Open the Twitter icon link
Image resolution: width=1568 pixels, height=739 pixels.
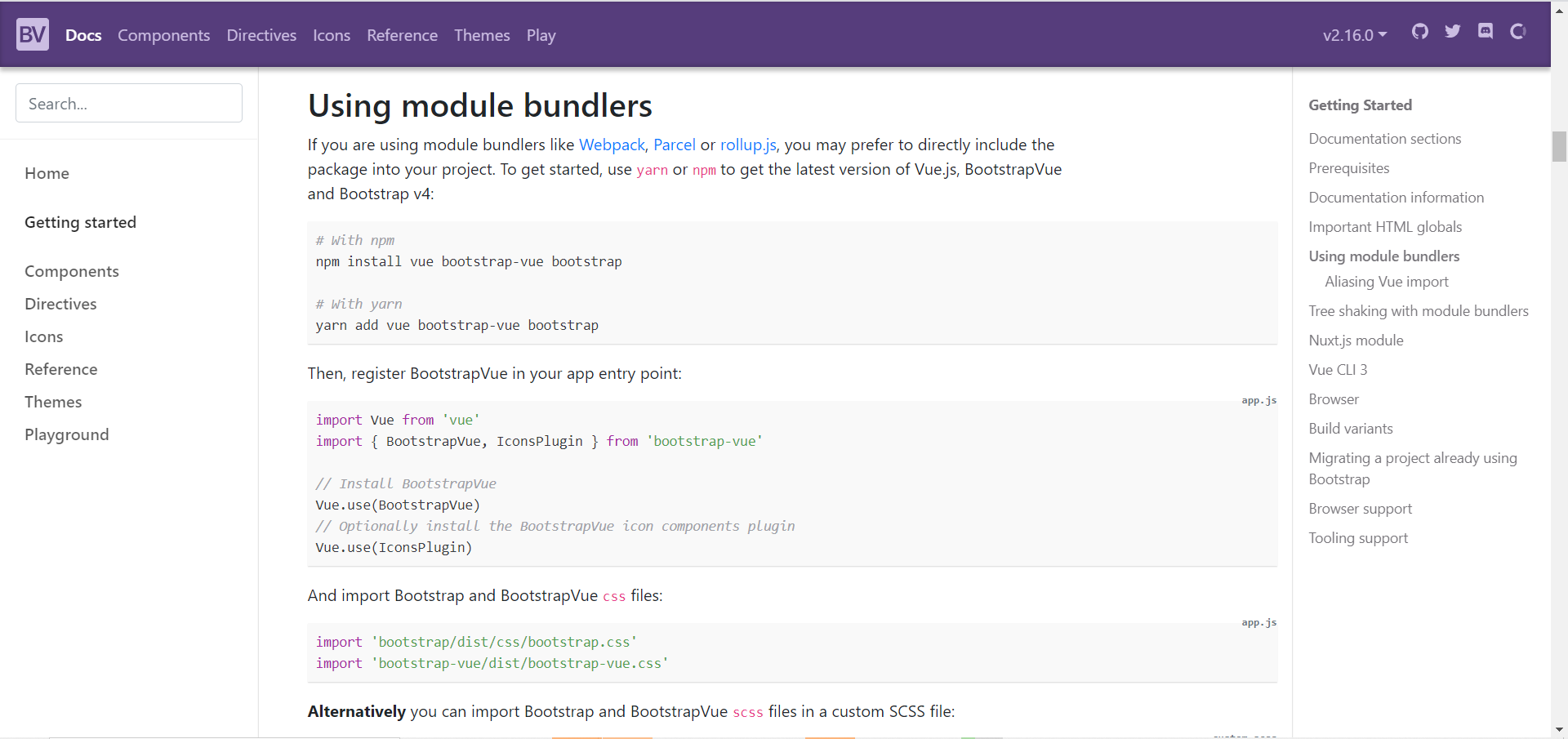click(x=1453, y=32)
